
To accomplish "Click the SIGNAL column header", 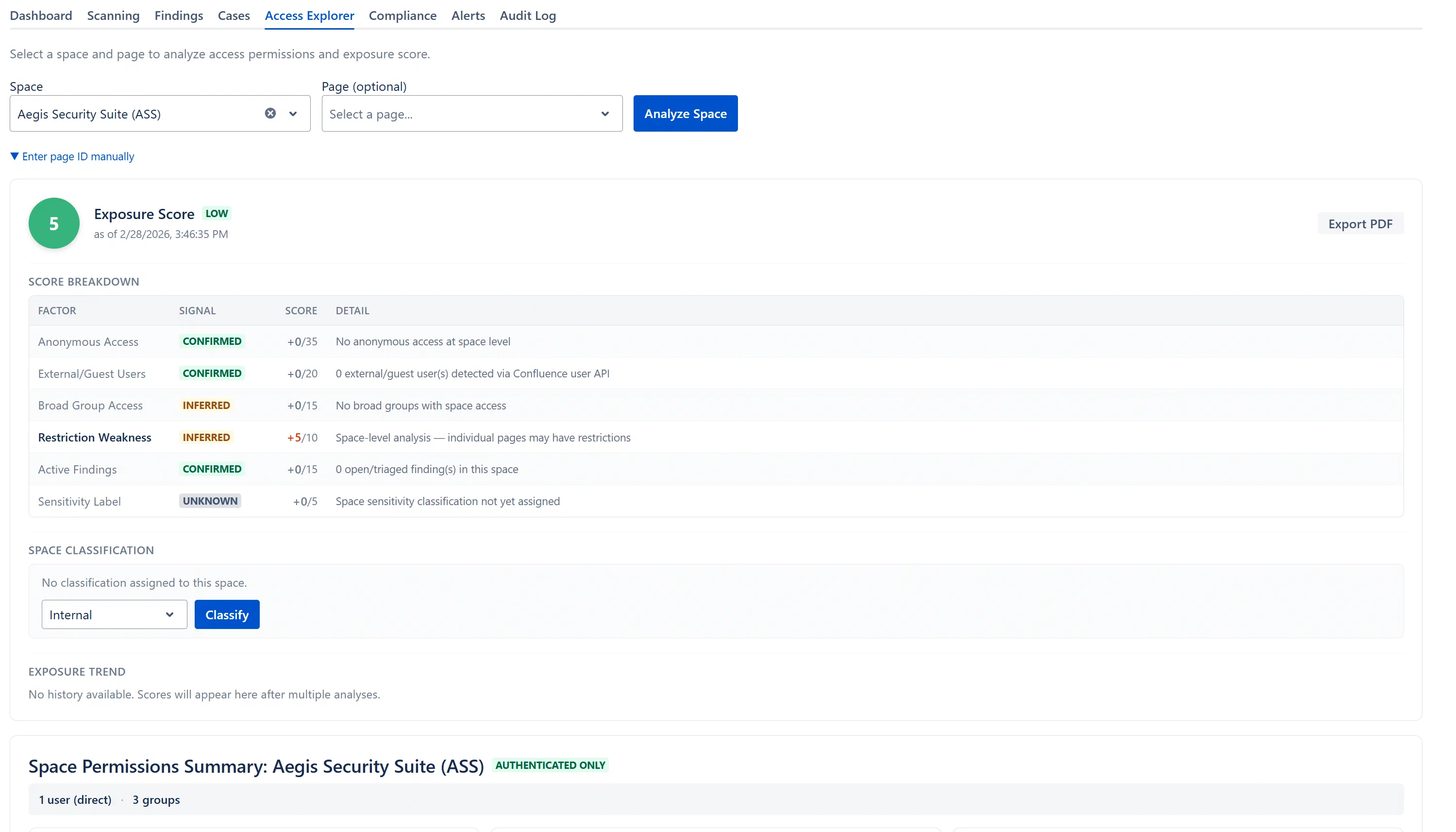I will 197,310.
